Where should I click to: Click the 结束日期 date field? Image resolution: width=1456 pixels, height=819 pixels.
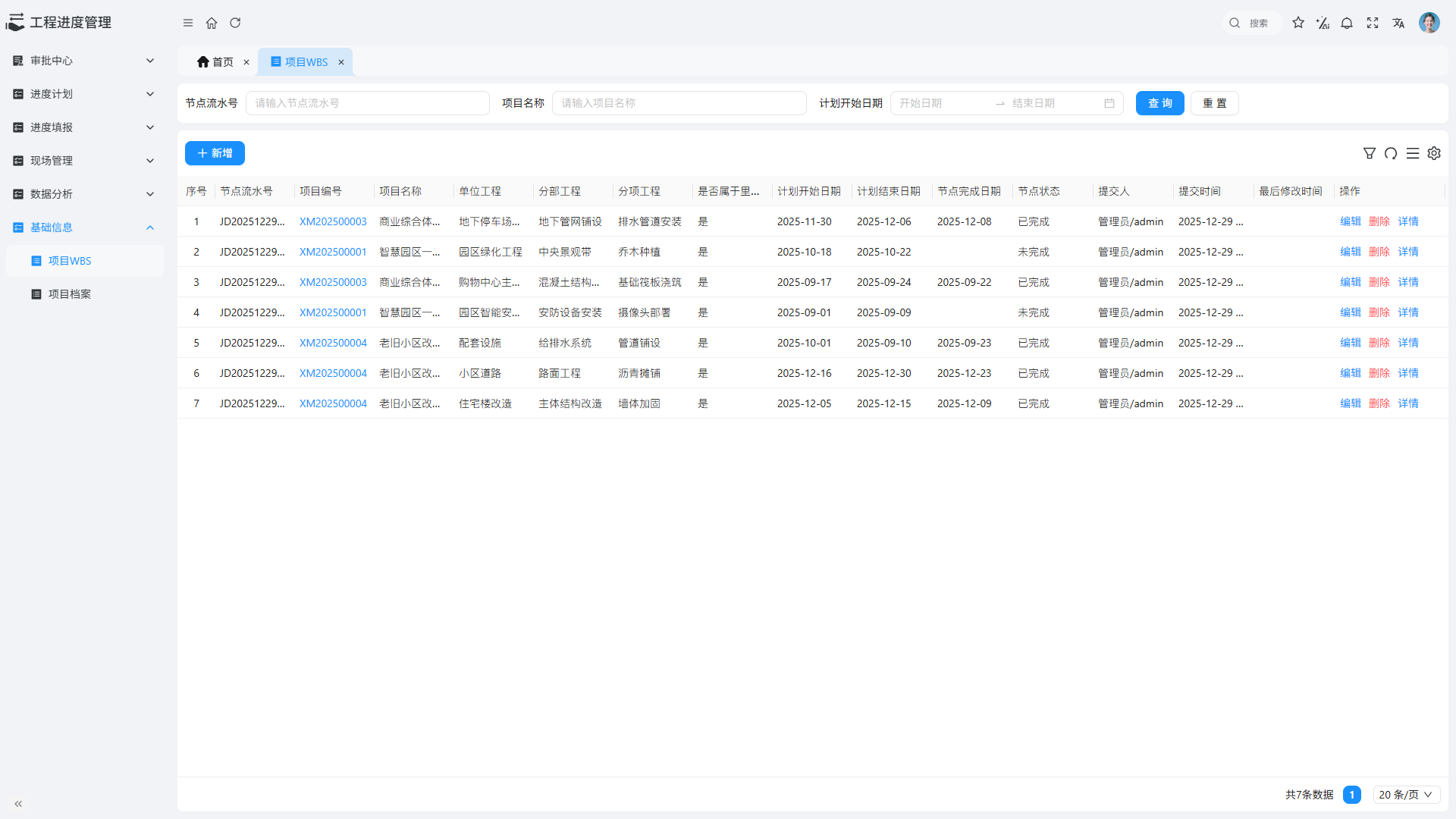(1054, 103)
